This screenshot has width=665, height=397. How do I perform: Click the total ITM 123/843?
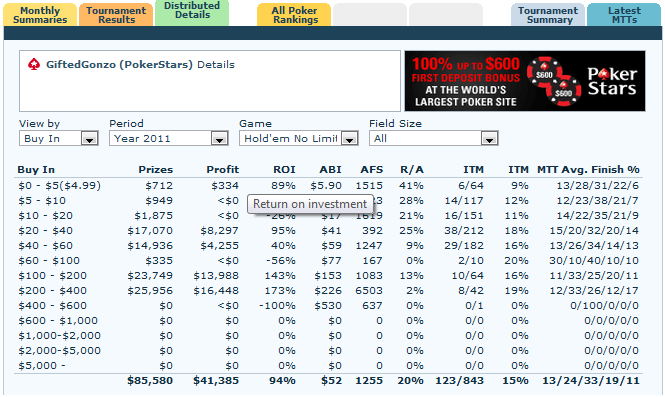tap(460, 381)
